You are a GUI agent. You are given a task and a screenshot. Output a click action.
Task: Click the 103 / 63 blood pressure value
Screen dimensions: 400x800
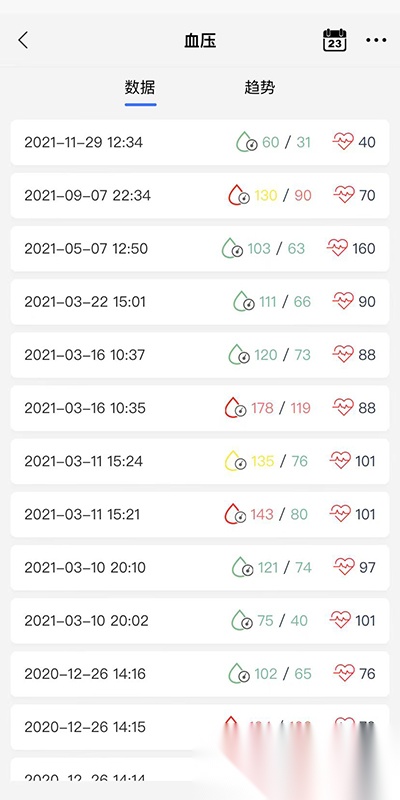(276, 248)
